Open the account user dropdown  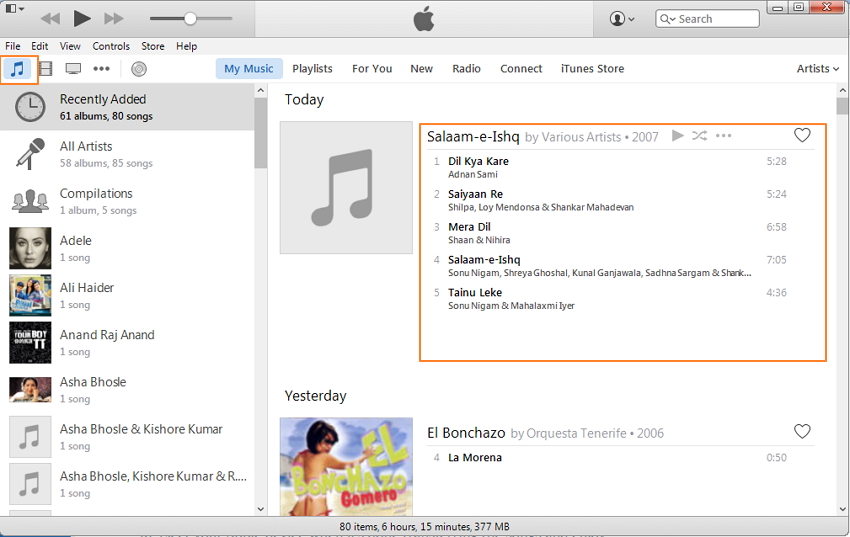pos(623,19)
